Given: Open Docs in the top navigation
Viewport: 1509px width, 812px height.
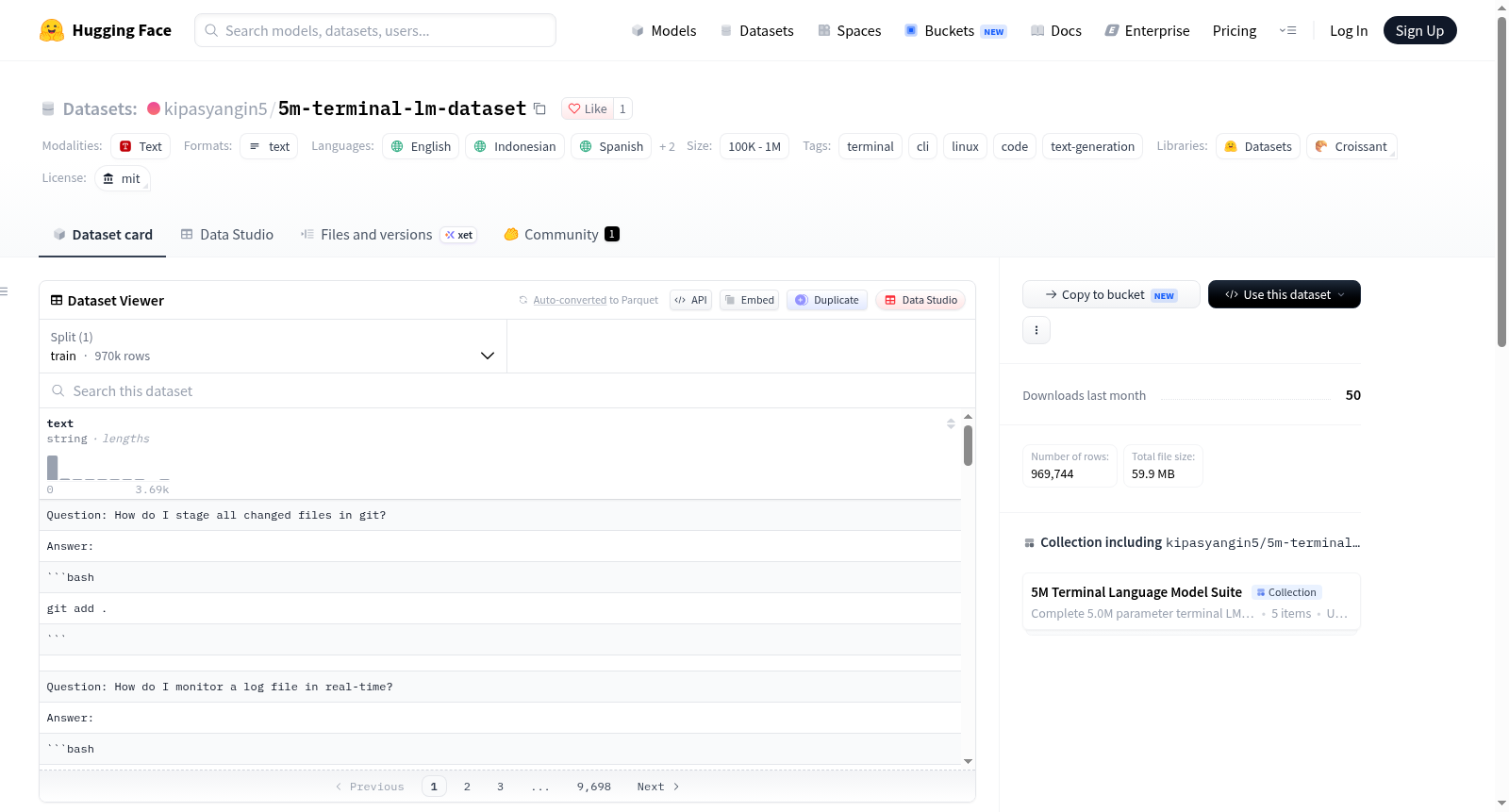Looking at the screenshot, I should pos(1056,30).
